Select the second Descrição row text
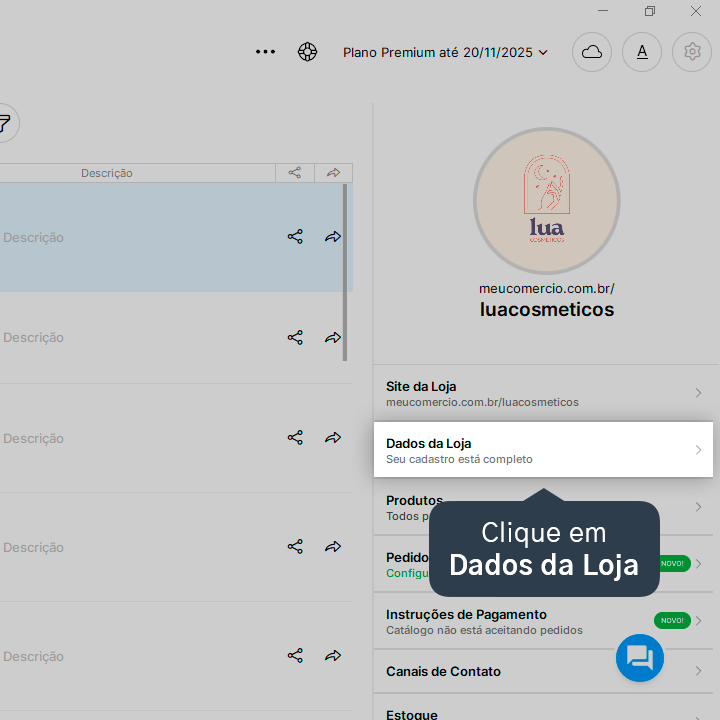This screenshot has height=720, width=720. point(33,338)
